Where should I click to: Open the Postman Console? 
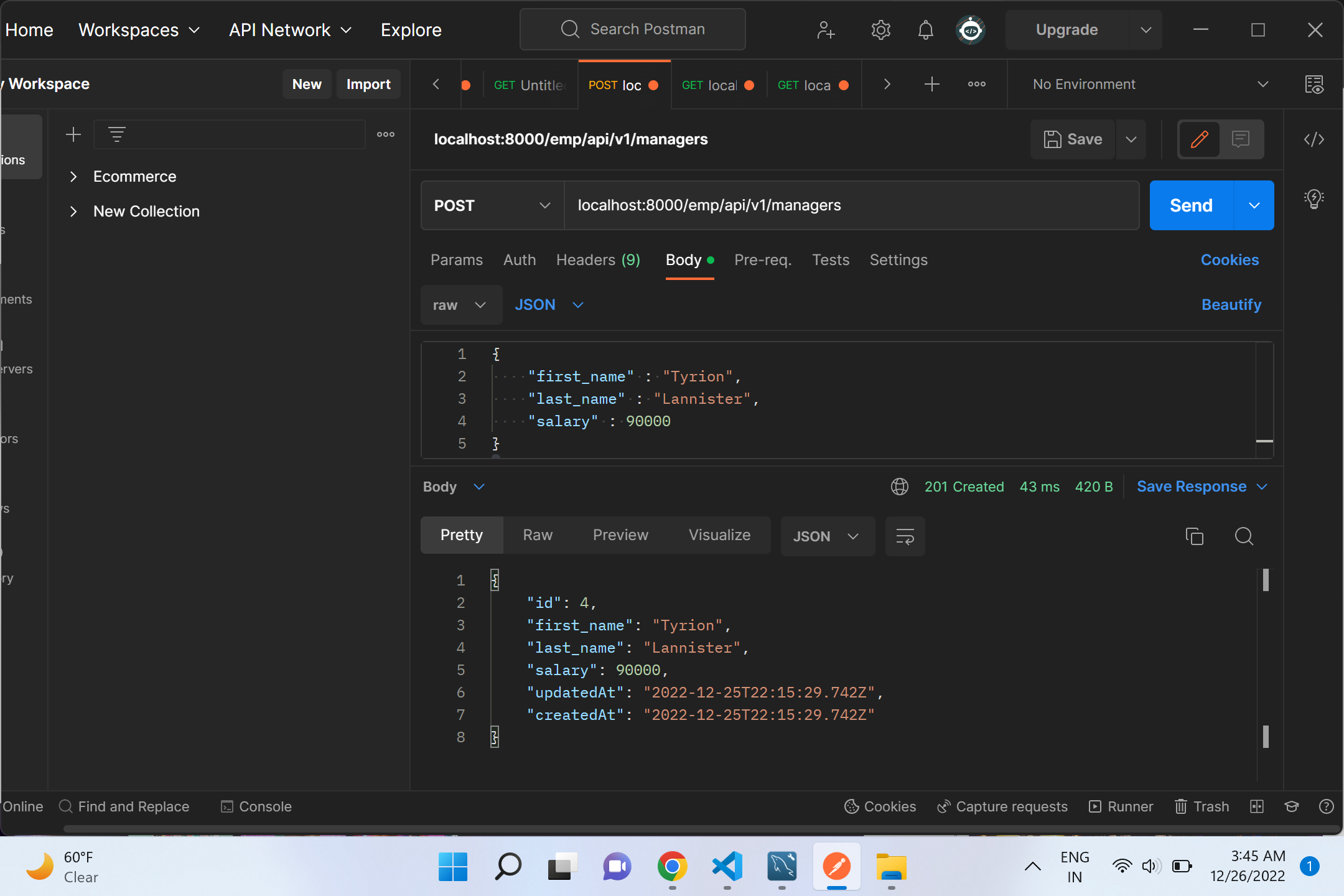click(x=256, y=806)
